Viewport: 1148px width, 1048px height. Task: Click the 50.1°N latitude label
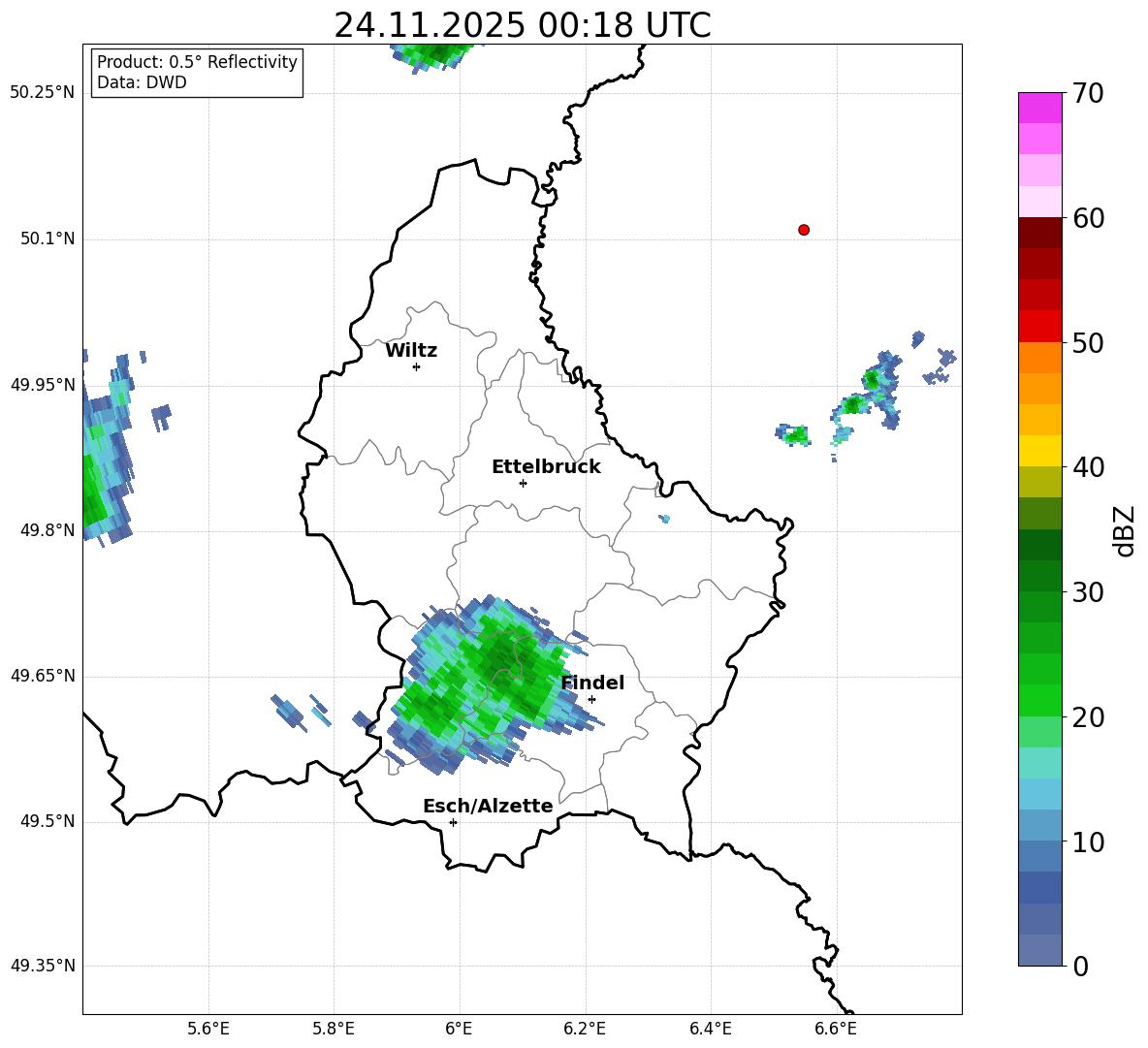(x=48, y=238)
